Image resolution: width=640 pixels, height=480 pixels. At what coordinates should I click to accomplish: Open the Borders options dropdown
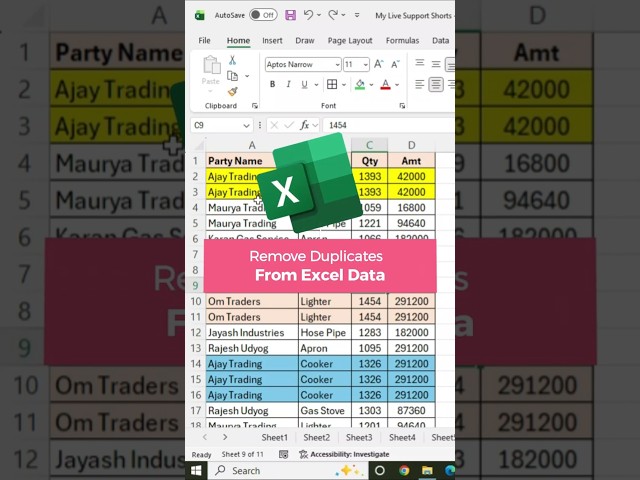point(344,85)
